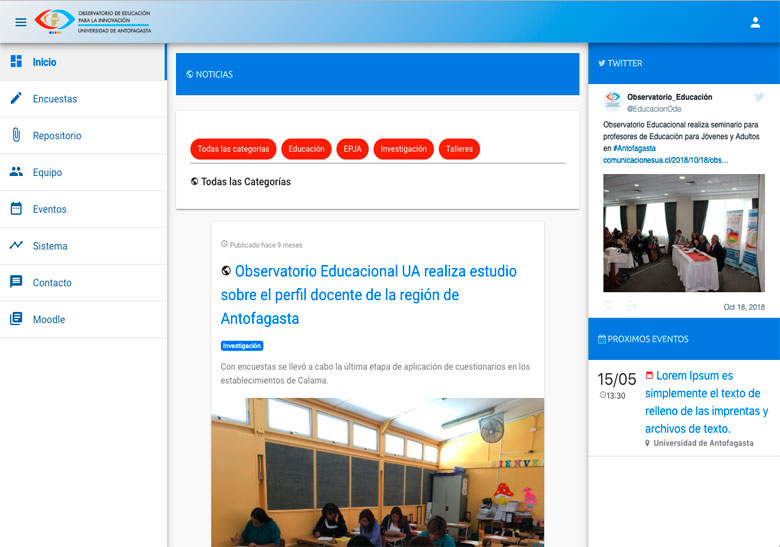Filter news by EPJA
780x547 pixels.
point(352,149)
